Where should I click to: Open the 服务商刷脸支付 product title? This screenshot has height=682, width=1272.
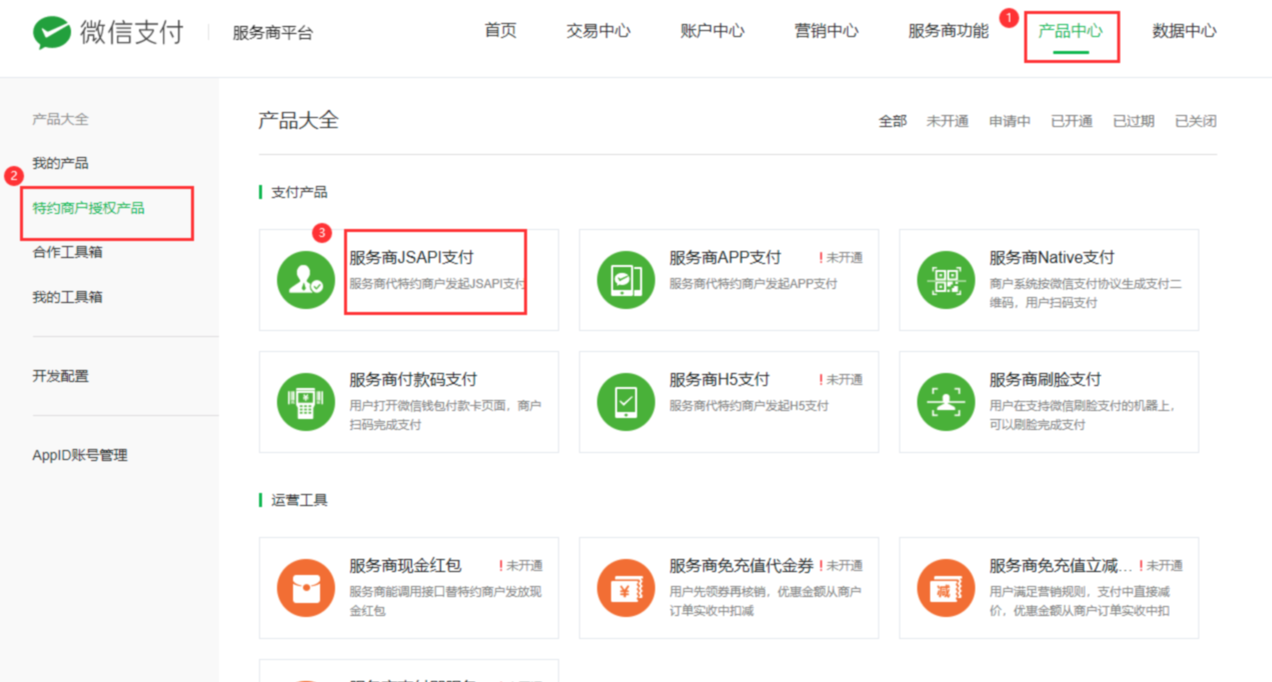coord(1045,380)
